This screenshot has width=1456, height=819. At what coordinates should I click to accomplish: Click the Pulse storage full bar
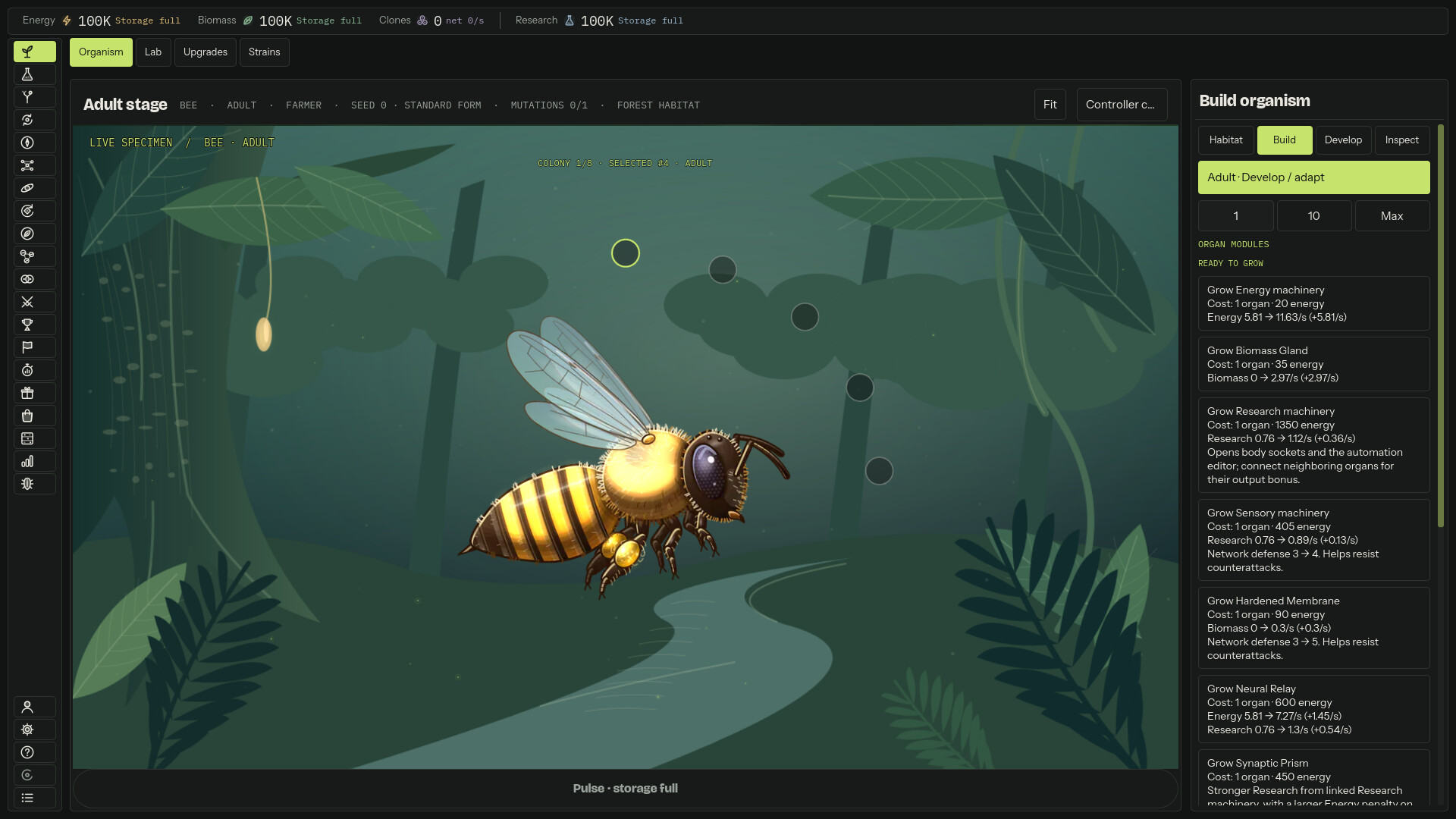coord(626,789)
